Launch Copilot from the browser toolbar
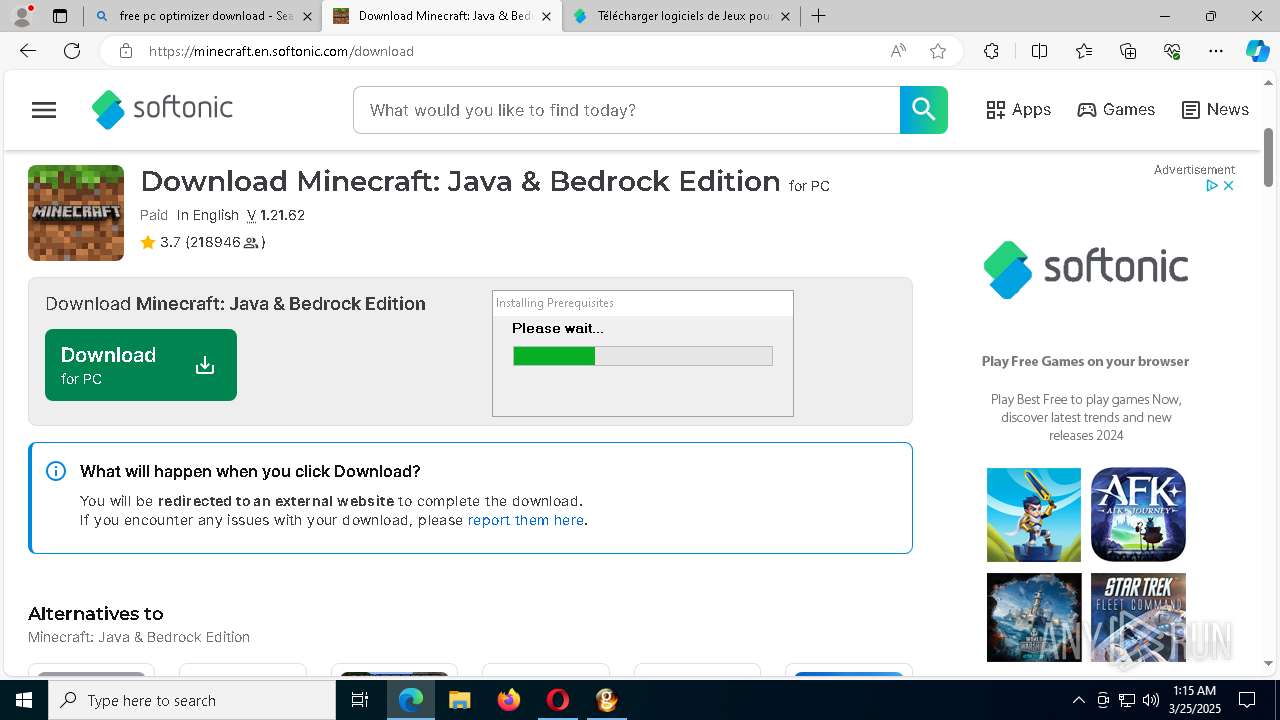The width and height of the screenshot is (1280, 720). [1257, 51]
